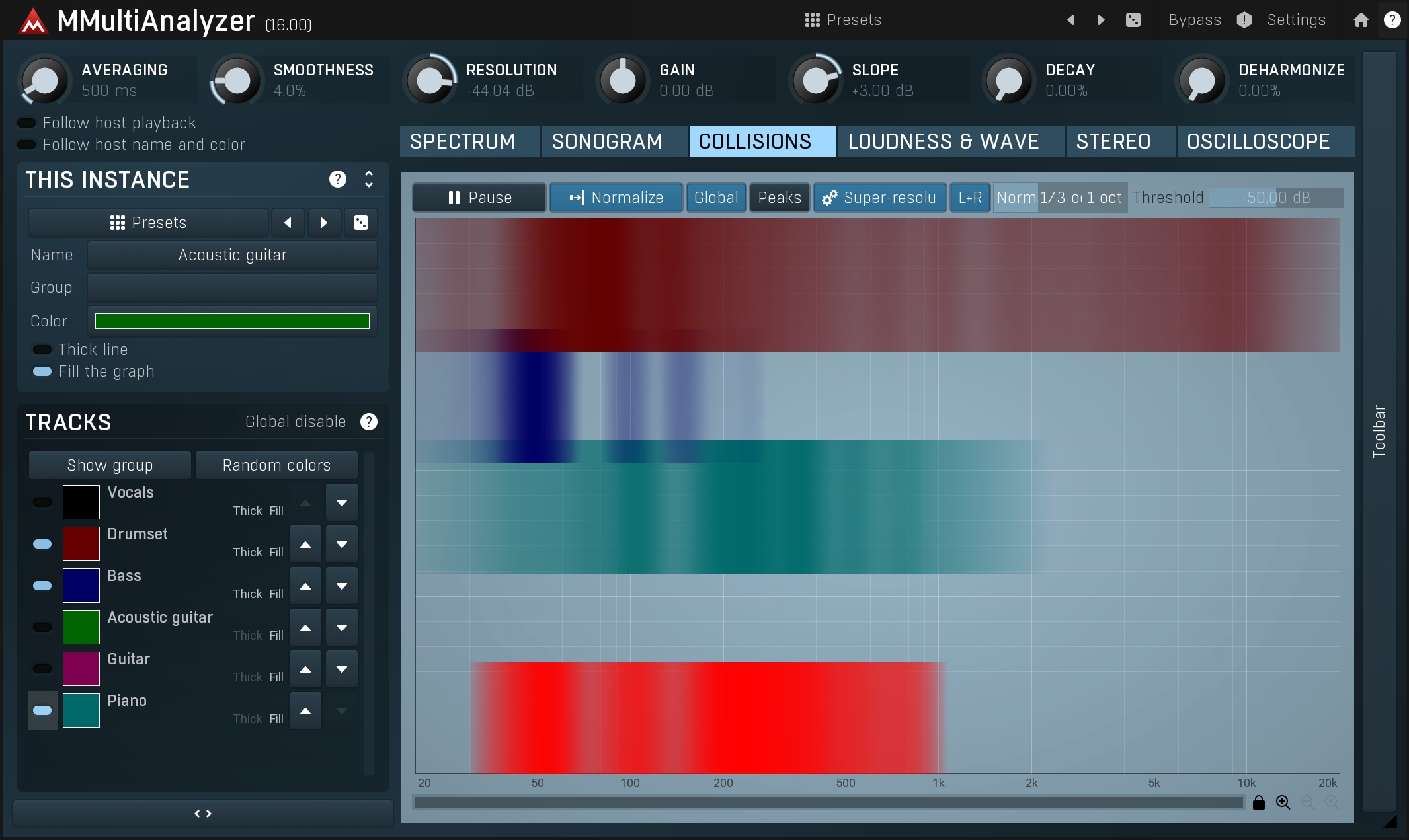Move Drumset track down with arrow

(x=342, y=545)
